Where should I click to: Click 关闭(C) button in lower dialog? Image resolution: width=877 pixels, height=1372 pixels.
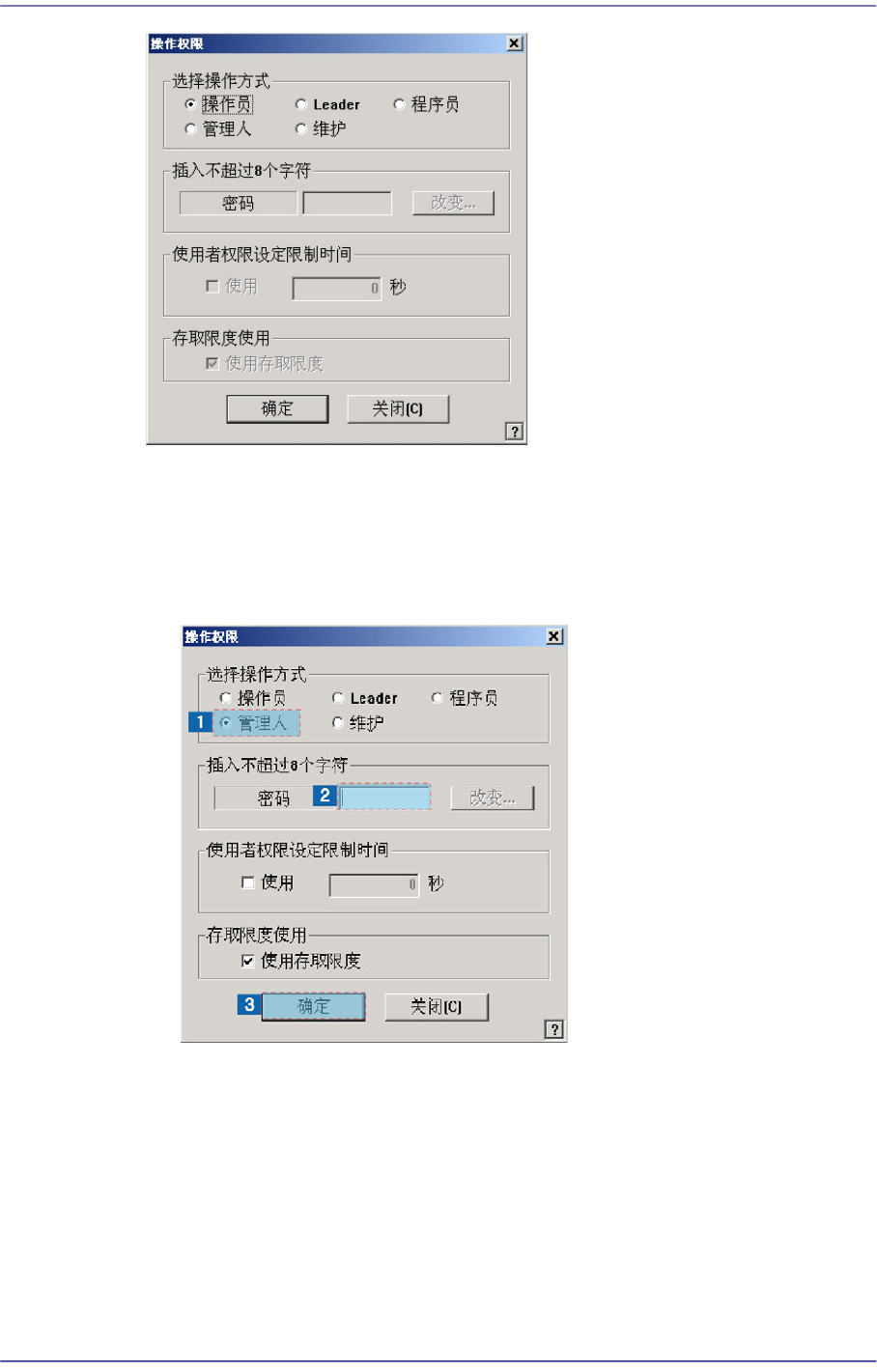(437, 1006)
